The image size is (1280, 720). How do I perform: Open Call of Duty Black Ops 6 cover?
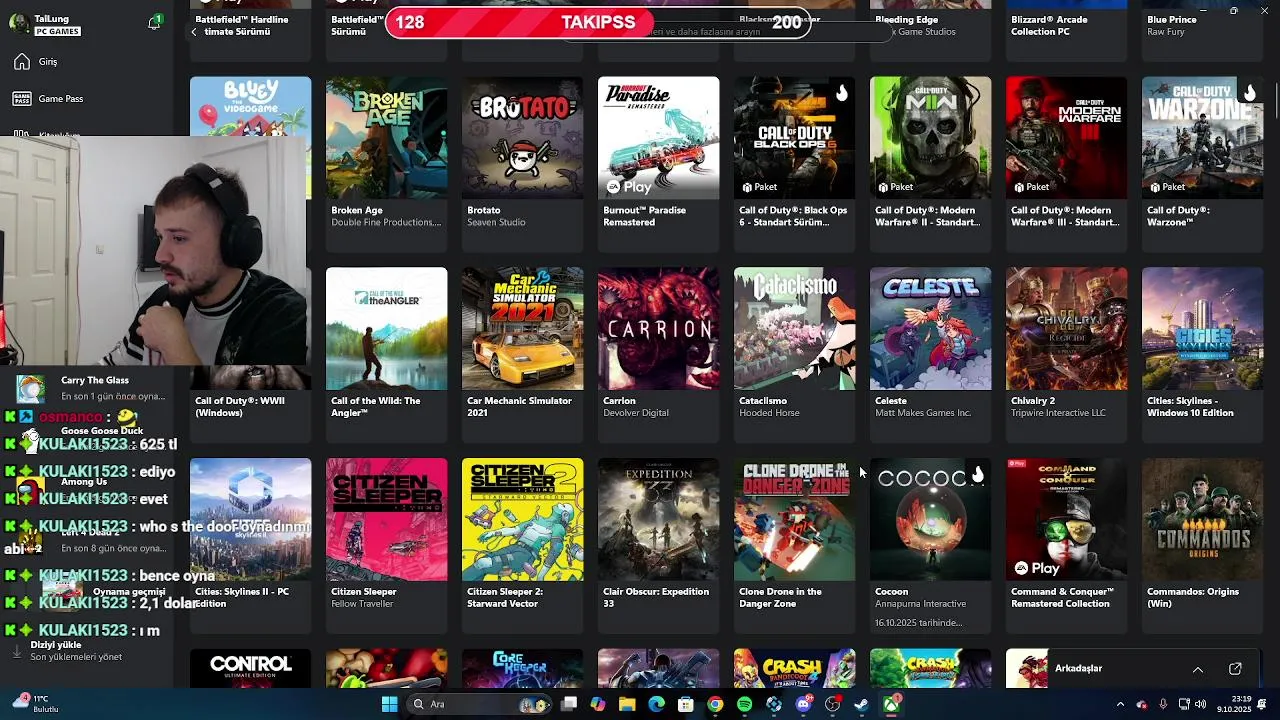794,138
